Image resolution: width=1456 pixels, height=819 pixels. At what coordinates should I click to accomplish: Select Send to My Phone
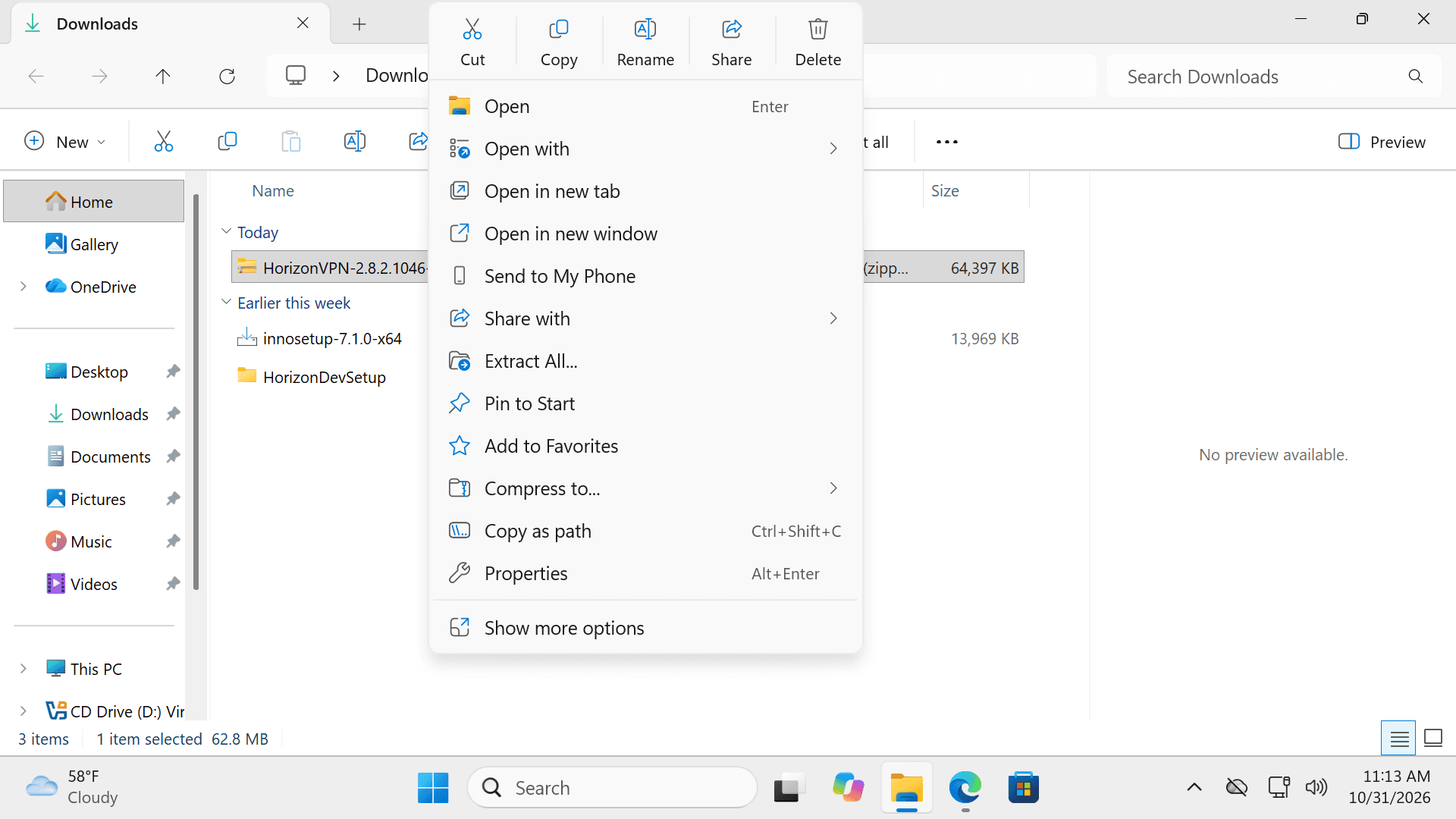coord(645,277)
